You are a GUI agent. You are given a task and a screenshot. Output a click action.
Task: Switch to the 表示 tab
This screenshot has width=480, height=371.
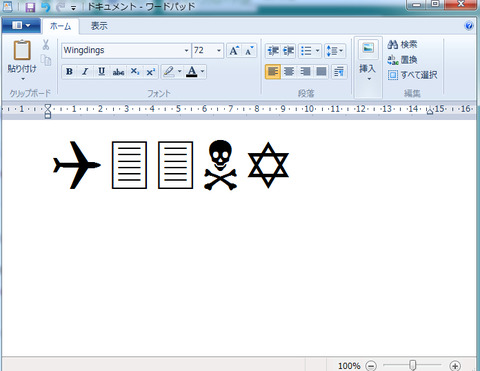tap(99, 26)
